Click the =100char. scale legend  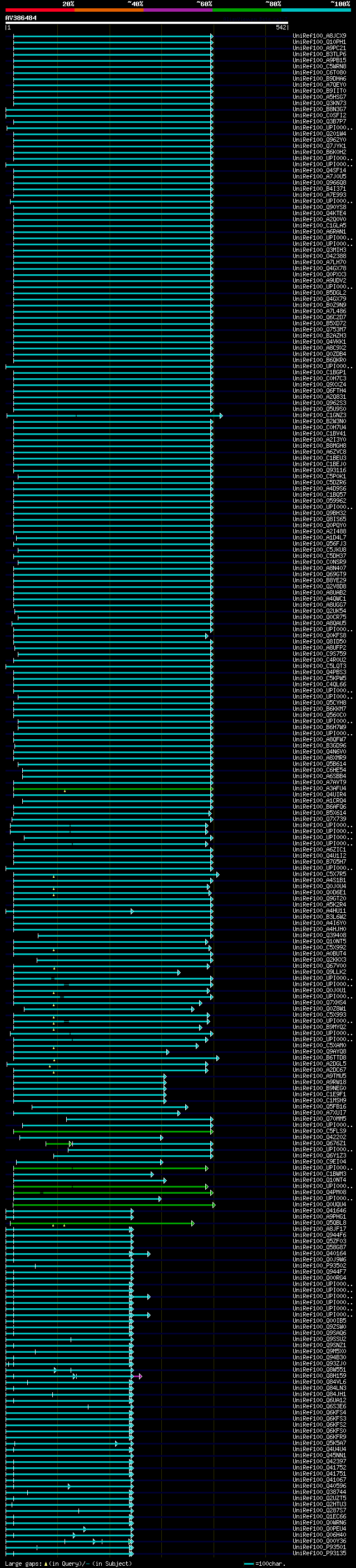click(265, 1564)
